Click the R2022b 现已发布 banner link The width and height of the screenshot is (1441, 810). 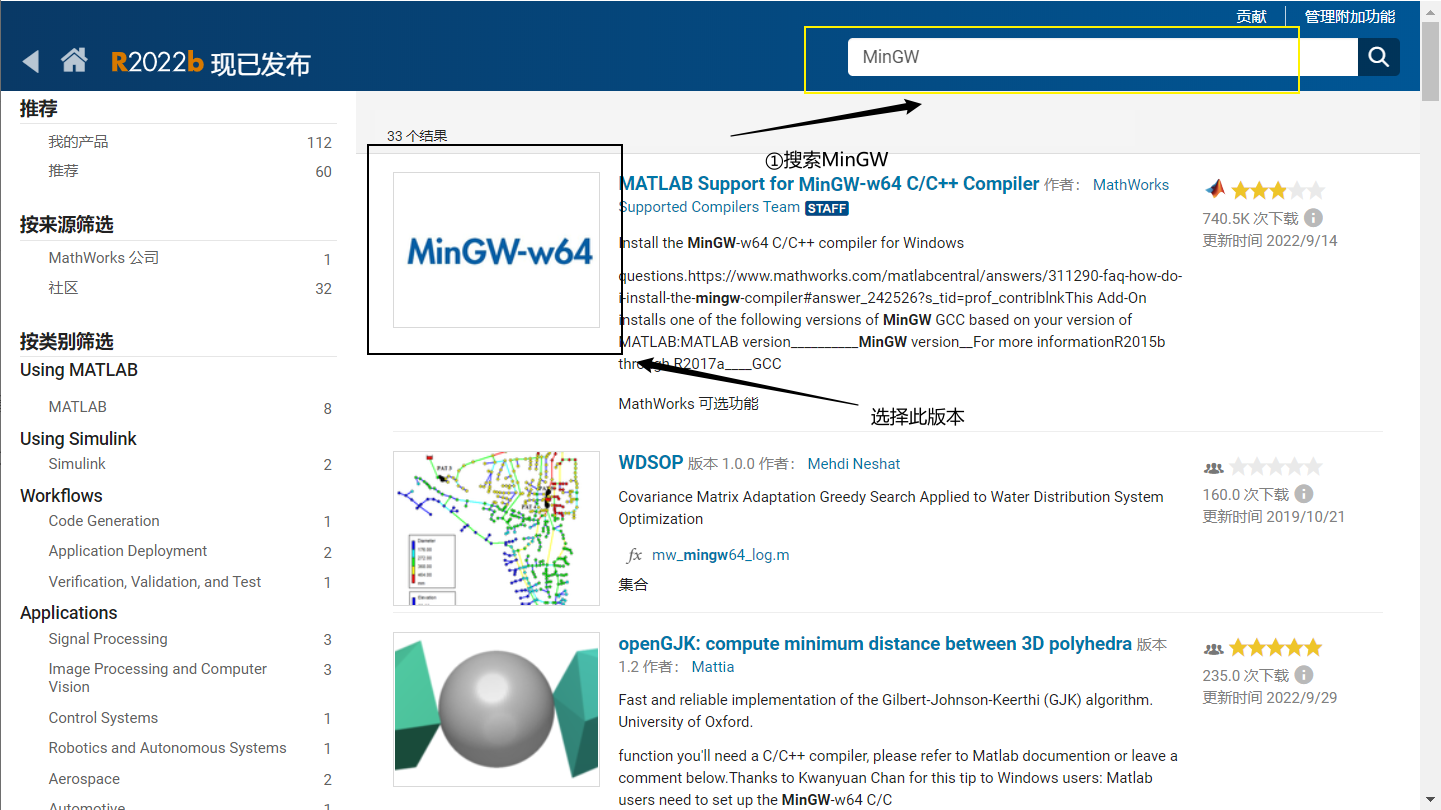pos(211,63)
